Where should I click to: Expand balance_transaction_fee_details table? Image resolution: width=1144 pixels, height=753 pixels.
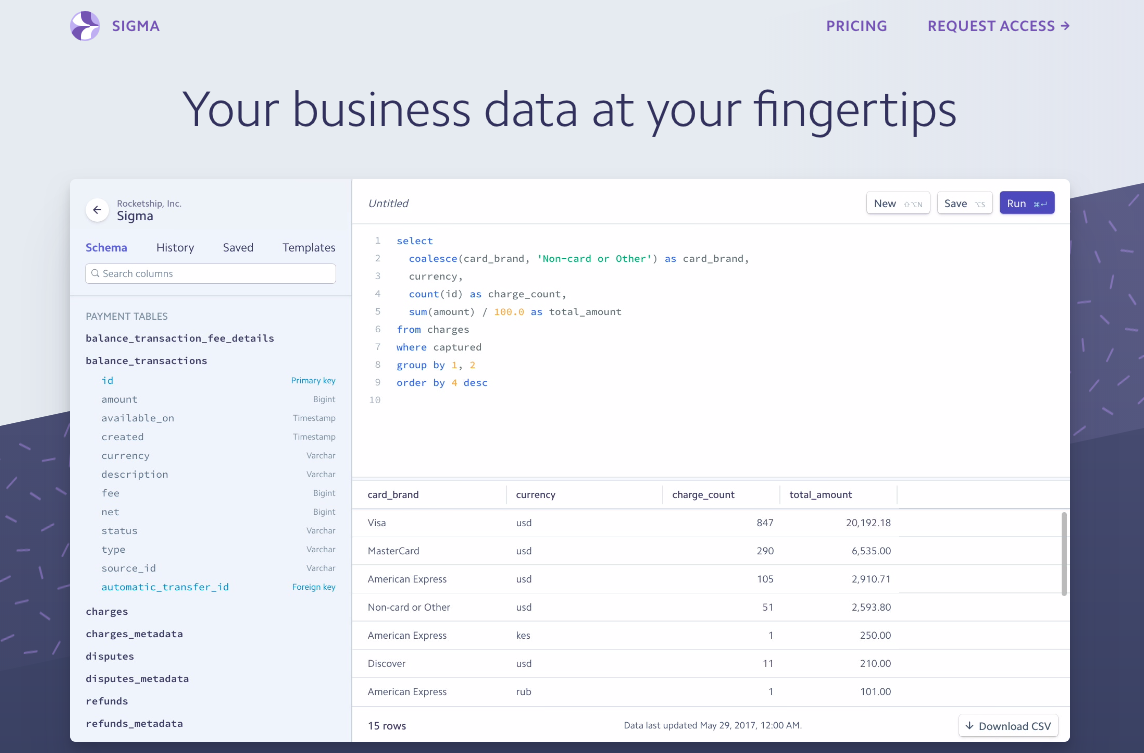tap(179, 339)
